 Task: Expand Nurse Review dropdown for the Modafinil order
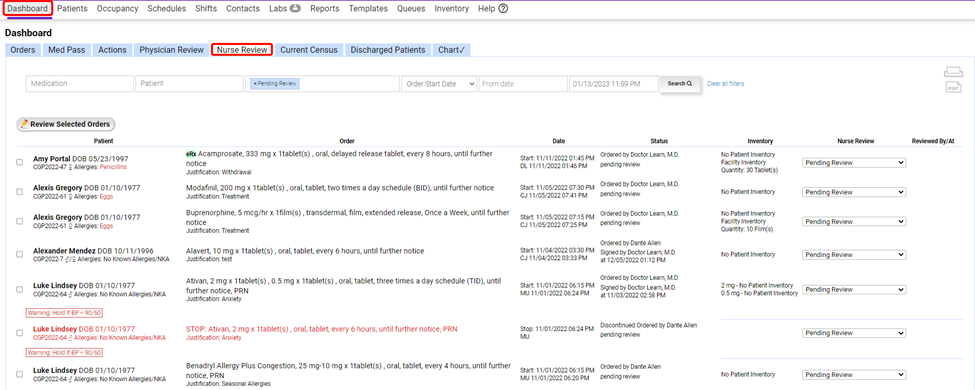click(x=854, y=192)
